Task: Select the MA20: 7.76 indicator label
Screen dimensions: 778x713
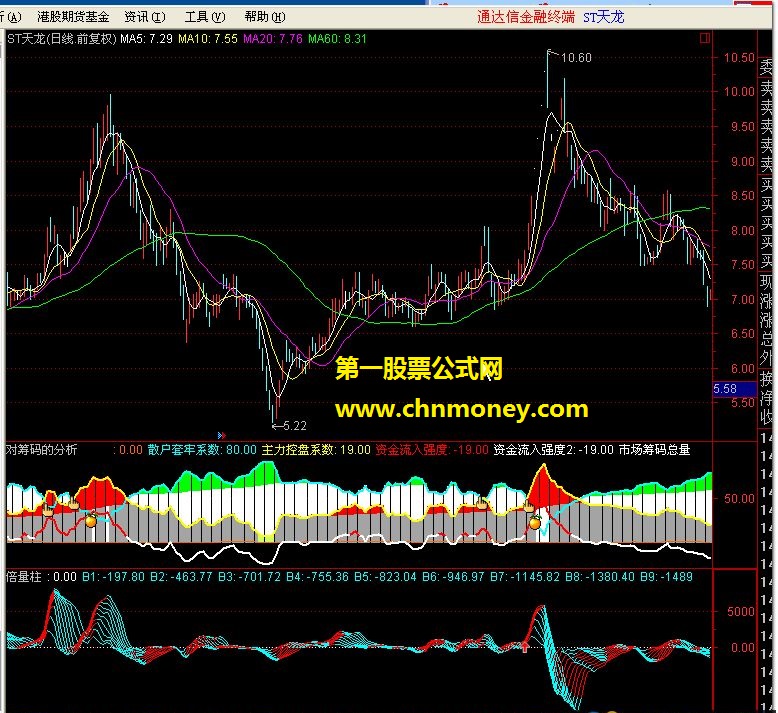Action: tap(273, 39)
